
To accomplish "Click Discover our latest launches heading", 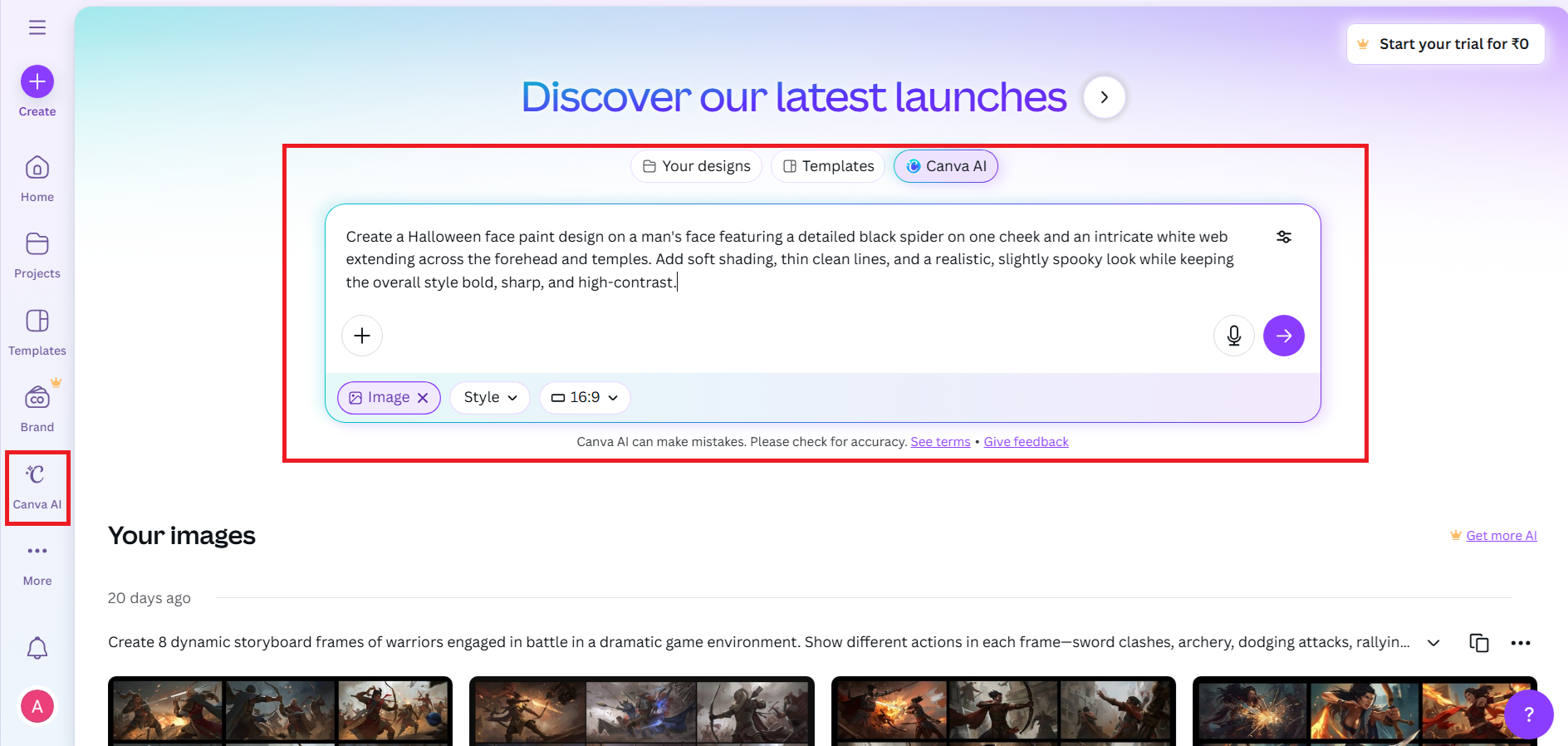I will tap(794, 97).
